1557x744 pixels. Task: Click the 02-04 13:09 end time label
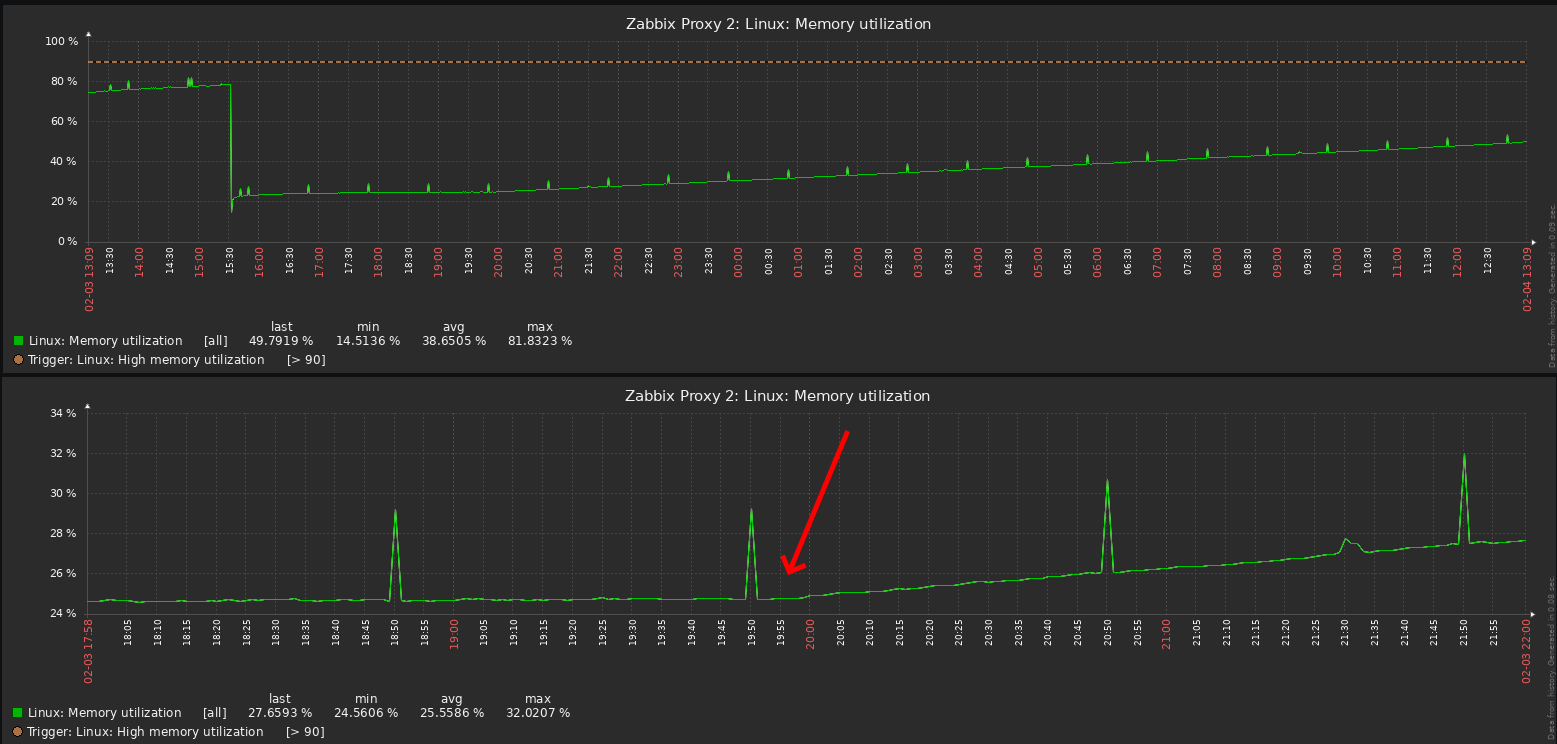click(1527, 280)
